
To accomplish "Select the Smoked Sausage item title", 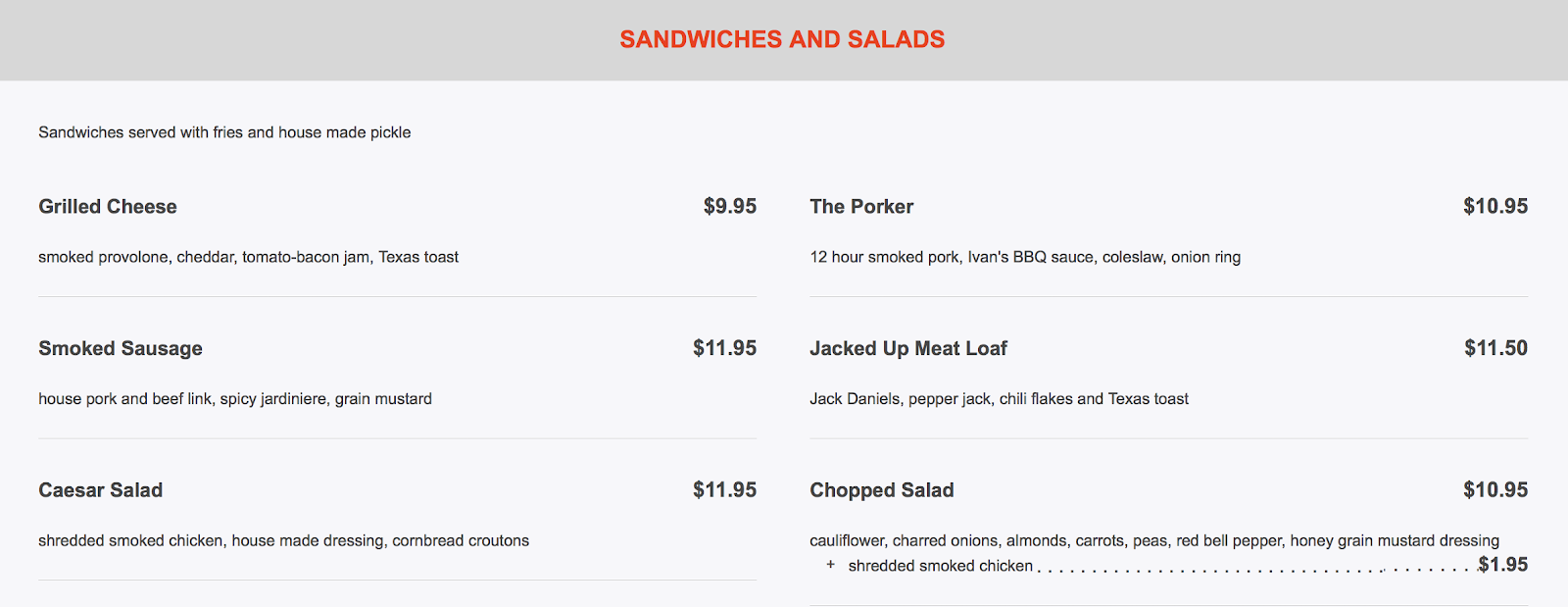I will (121, 348).
